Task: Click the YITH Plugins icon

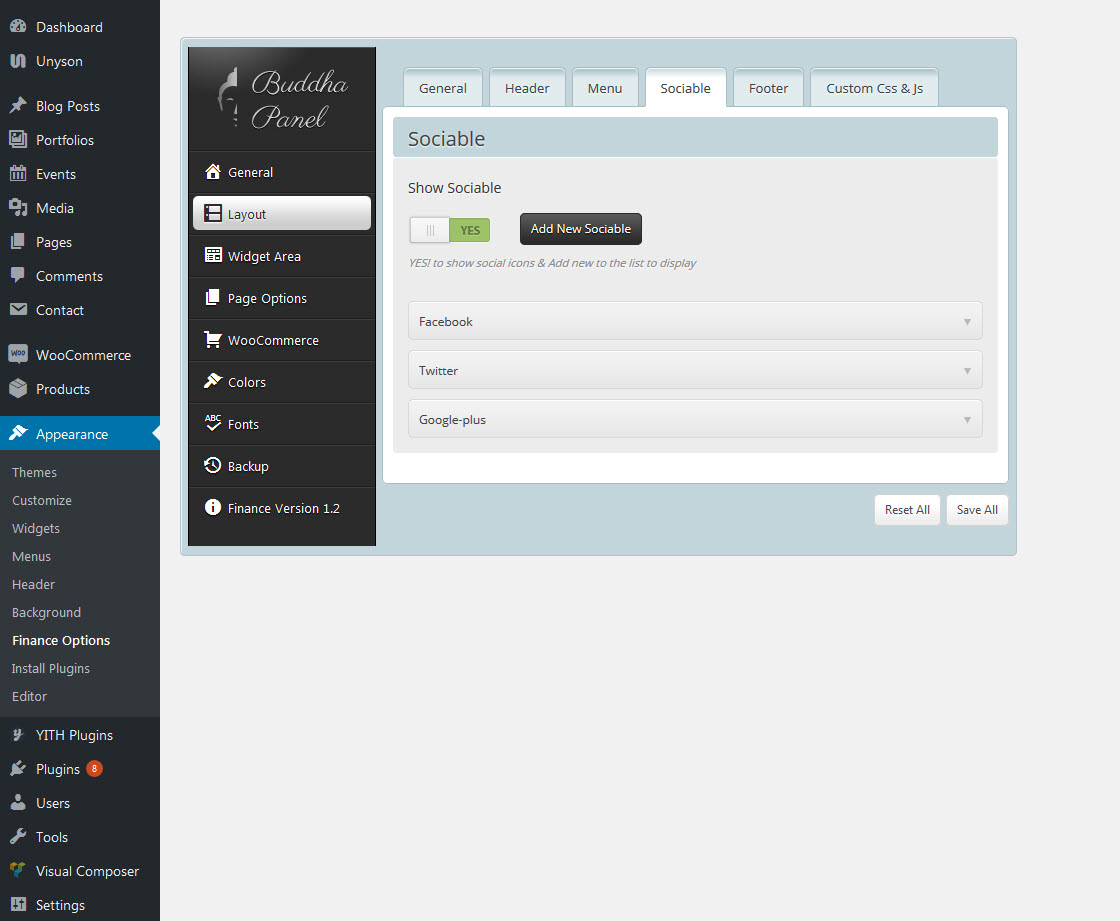Action: click(x=18, y=735)
